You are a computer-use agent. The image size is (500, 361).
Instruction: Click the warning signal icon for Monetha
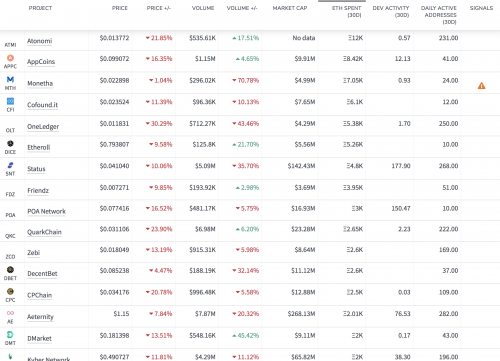tap(481, 86)
